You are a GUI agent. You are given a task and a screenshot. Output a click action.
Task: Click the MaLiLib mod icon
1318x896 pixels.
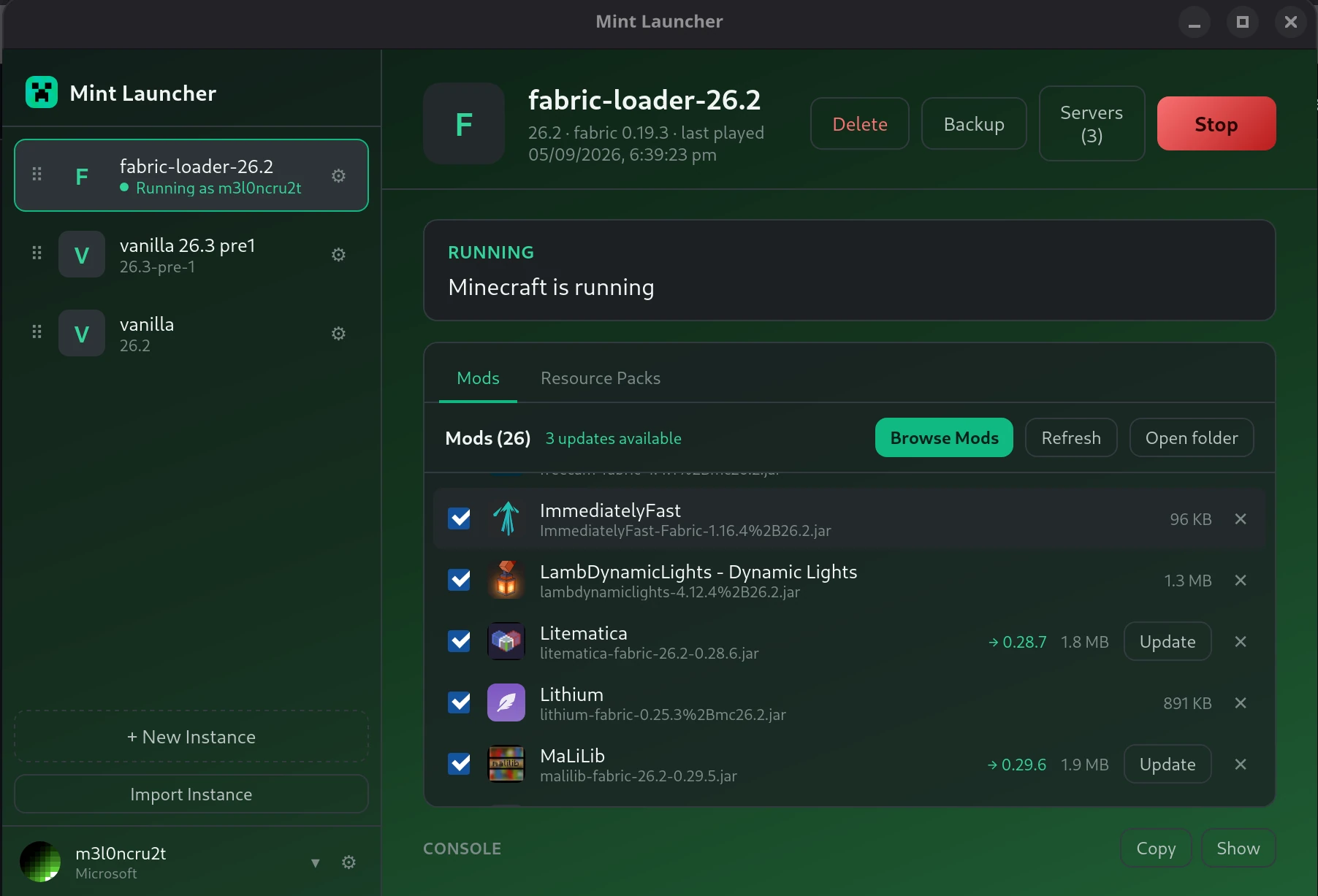[x=506, y=764]
